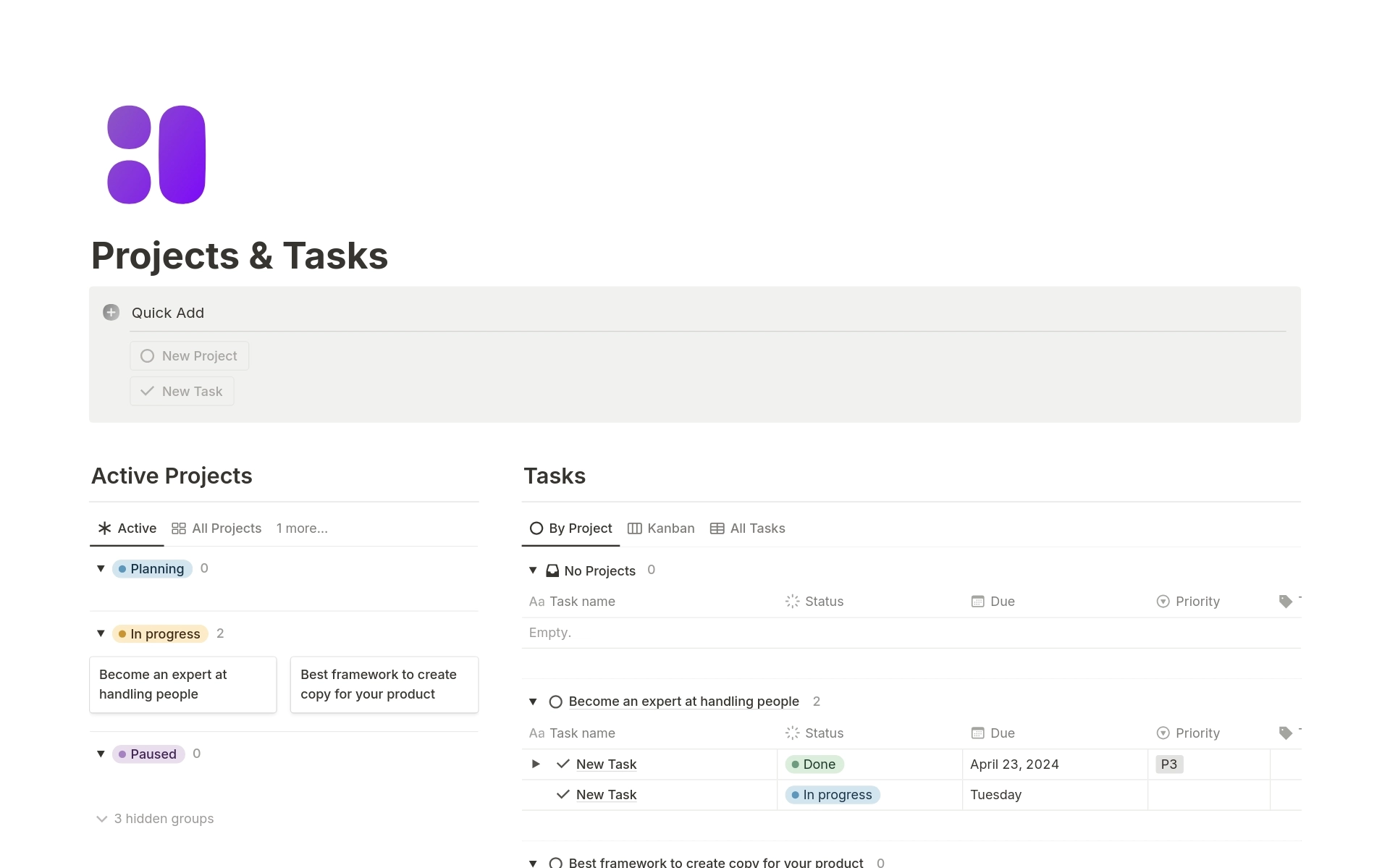Switch to the All Projects tab
The width and height of the screenshot is (1390, 868).
click(x=216, y=528)
